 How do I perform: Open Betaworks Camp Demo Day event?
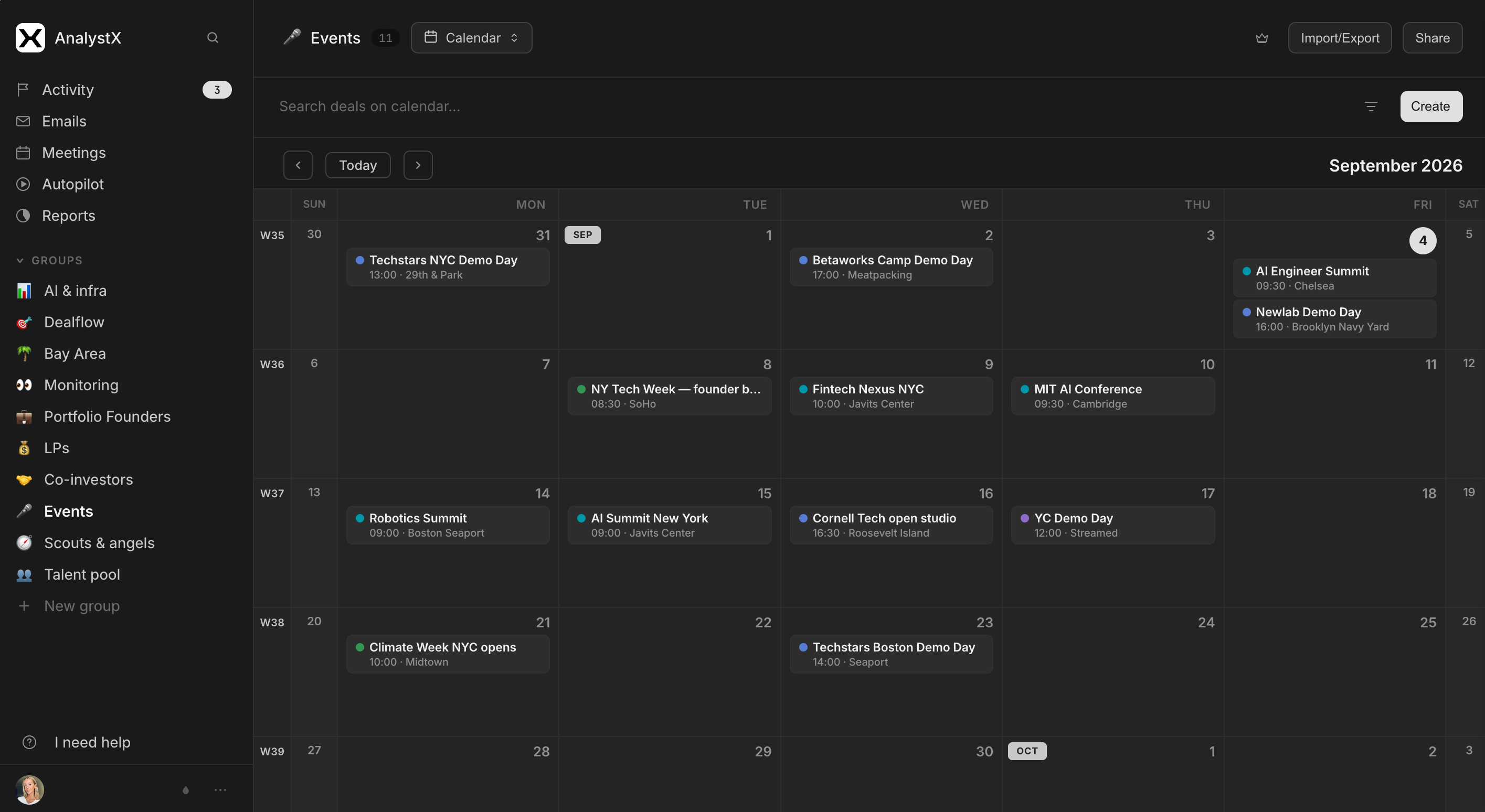(x=891, y=267)
